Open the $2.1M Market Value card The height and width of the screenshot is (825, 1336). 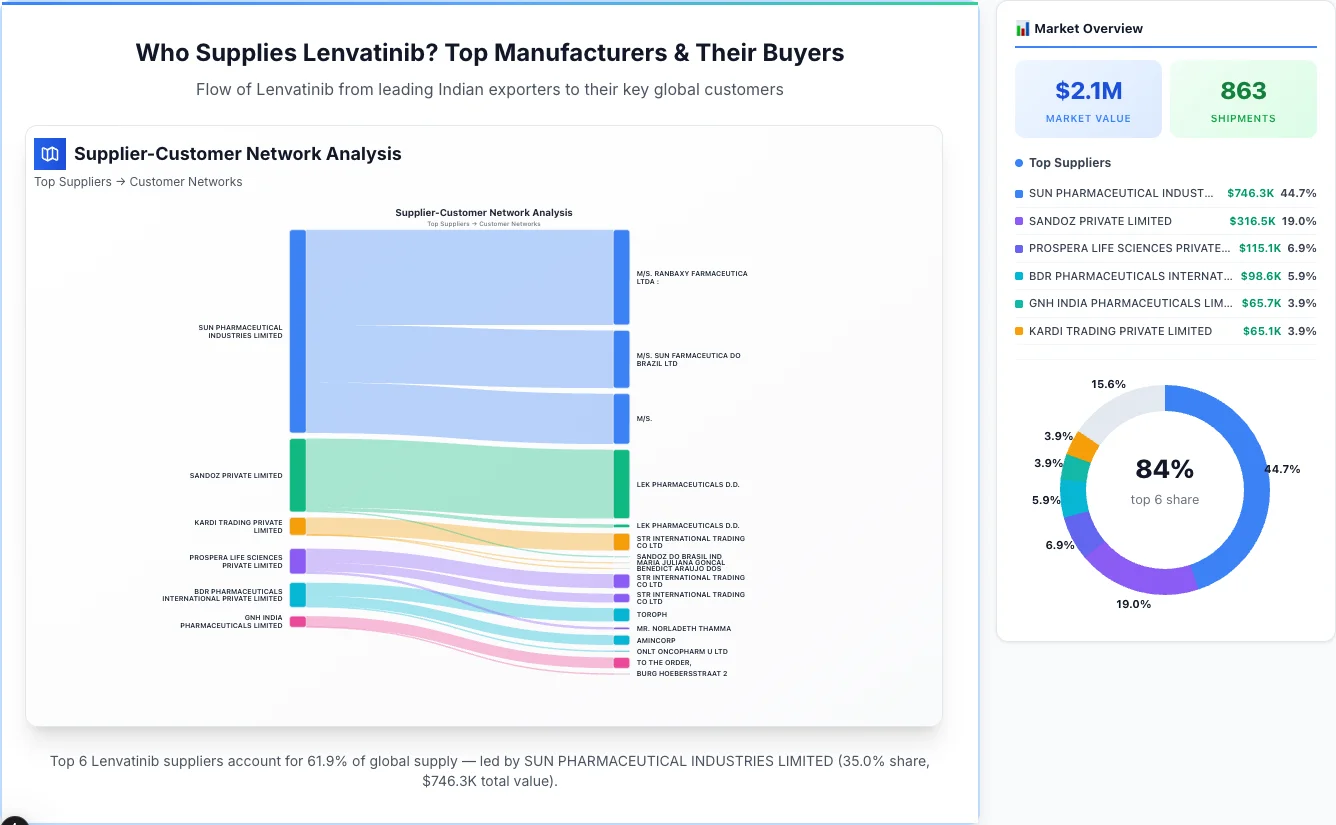[x=1088, y=98]
